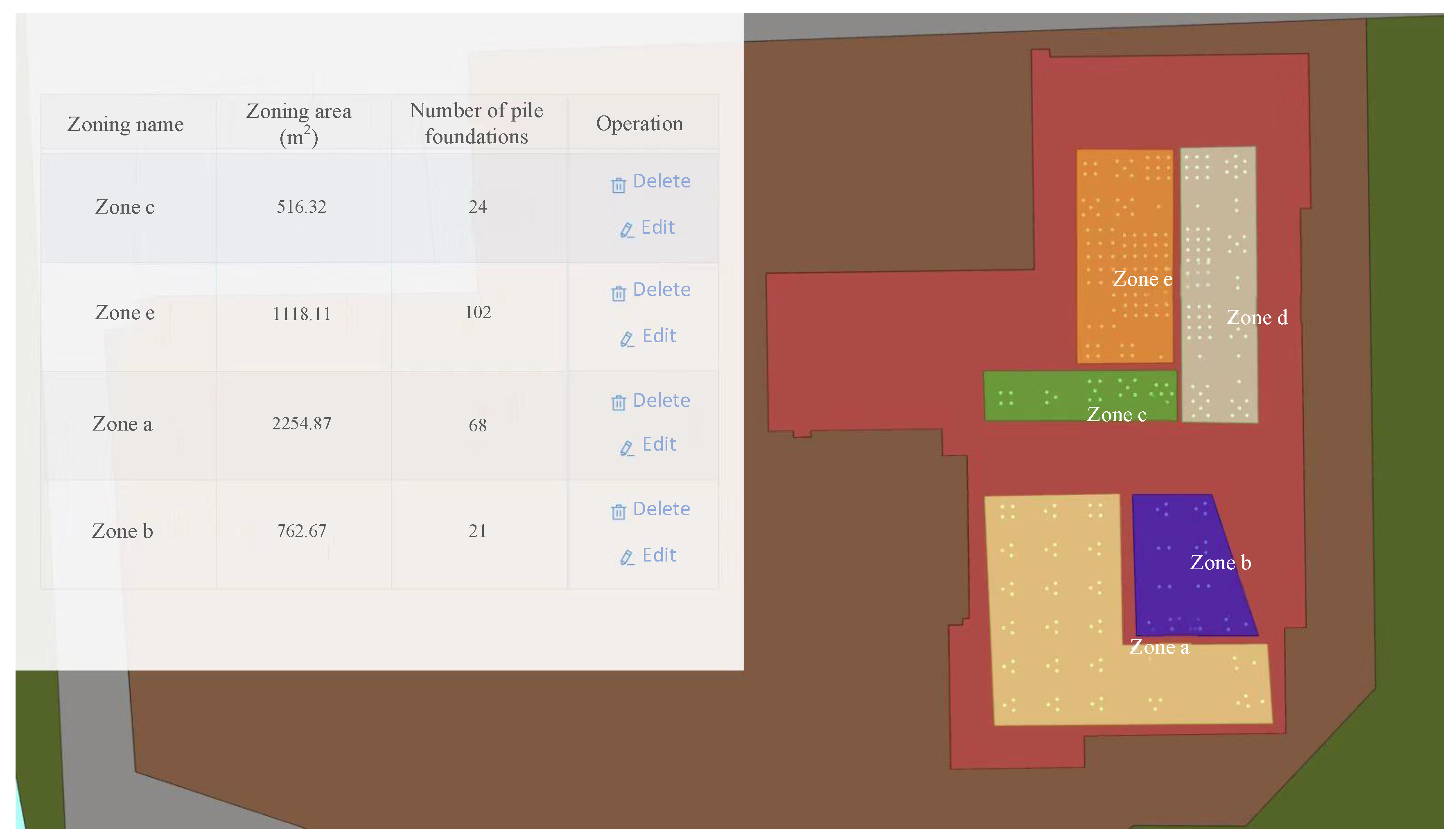
Task: Click the trash icon in the Zone c row
Action: tap(618, 185)
